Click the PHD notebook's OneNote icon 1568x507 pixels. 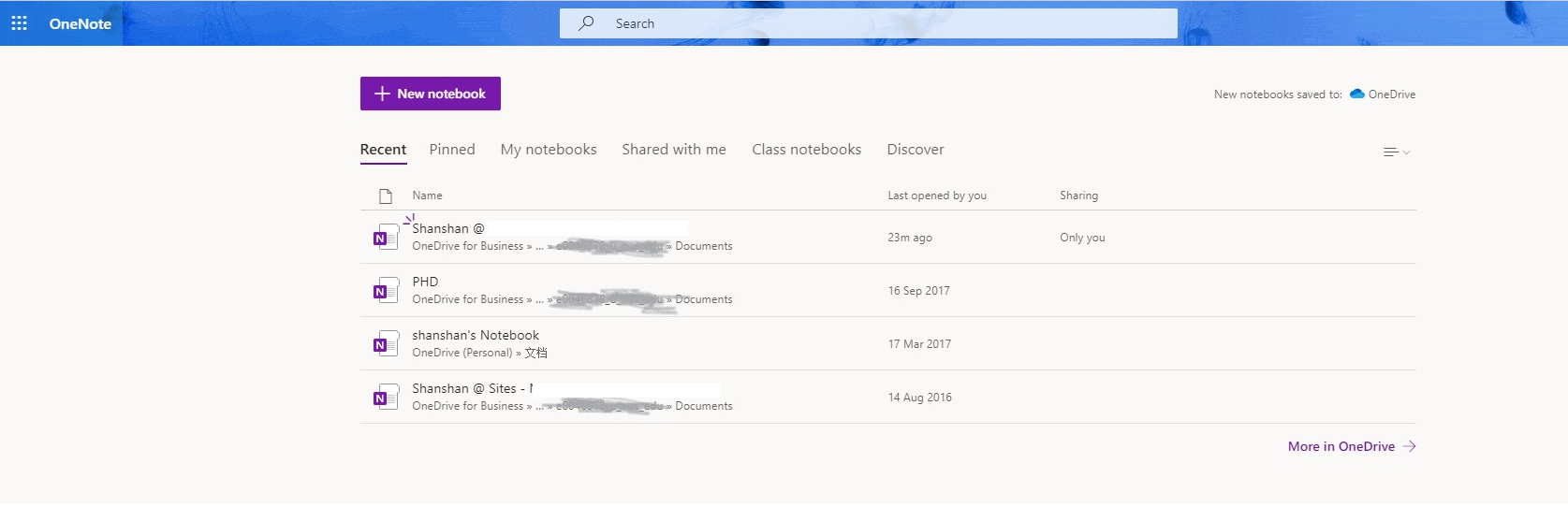click(386, 291)
